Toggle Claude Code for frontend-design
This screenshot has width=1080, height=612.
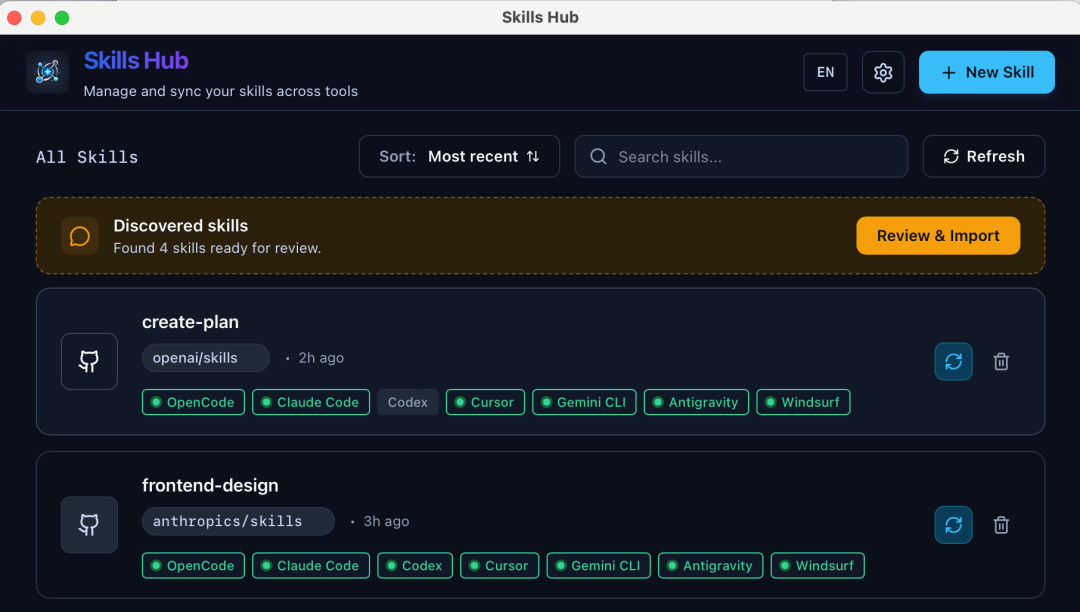pyautogui.click(x=311, y=566)
